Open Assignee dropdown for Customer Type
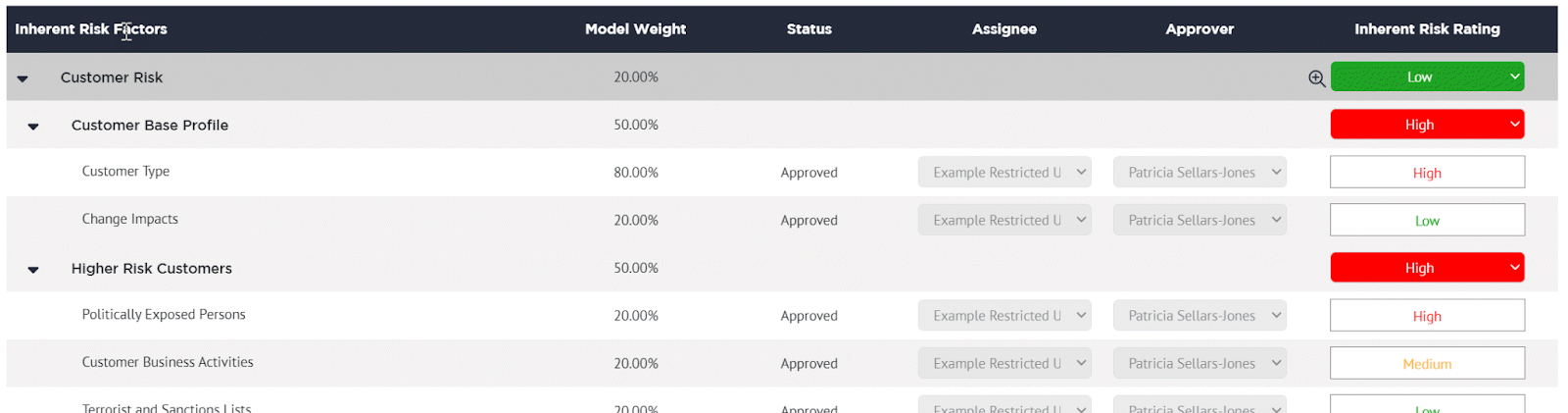 coord(1004,173)
